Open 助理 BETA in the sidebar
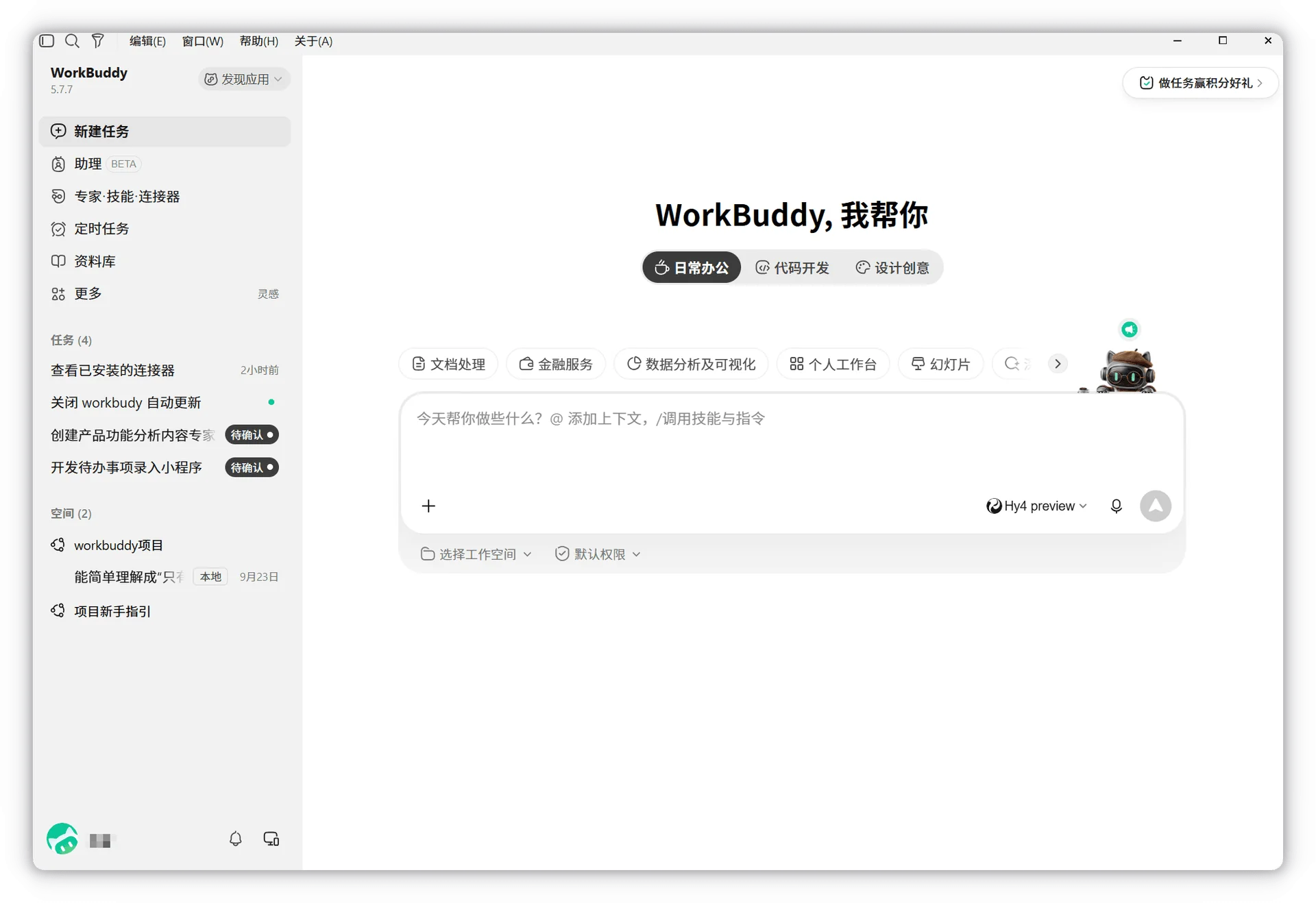 (164, 164)
